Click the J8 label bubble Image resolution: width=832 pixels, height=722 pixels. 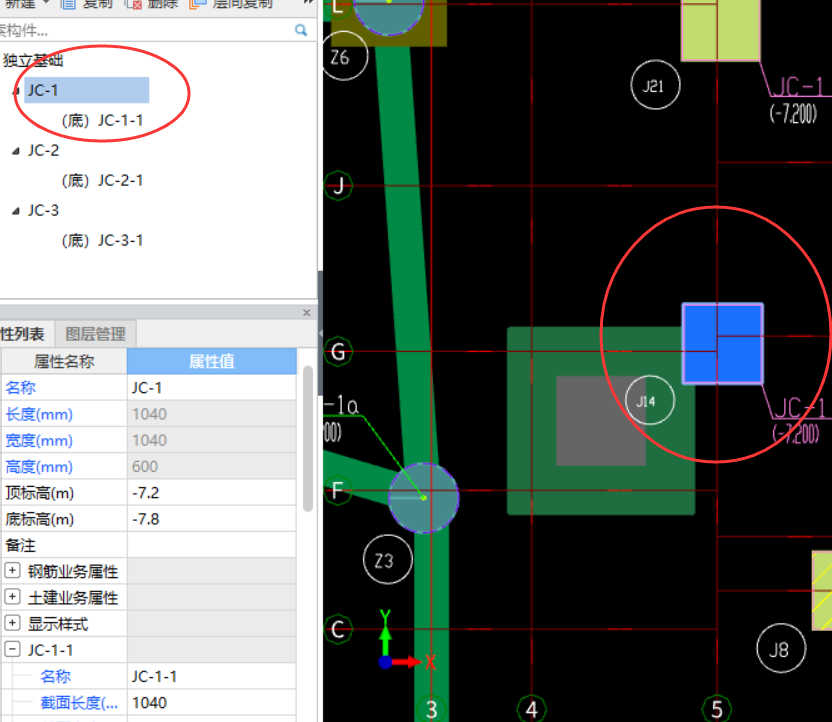point(781,648)
